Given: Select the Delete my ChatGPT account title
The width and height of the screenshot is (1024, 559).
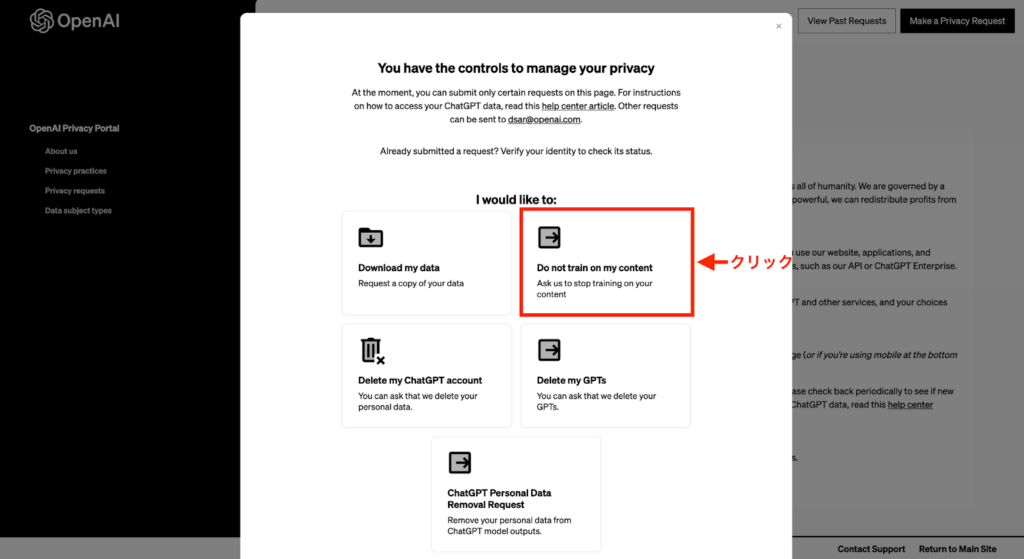Looking at the screenshot, I should 420,381.
